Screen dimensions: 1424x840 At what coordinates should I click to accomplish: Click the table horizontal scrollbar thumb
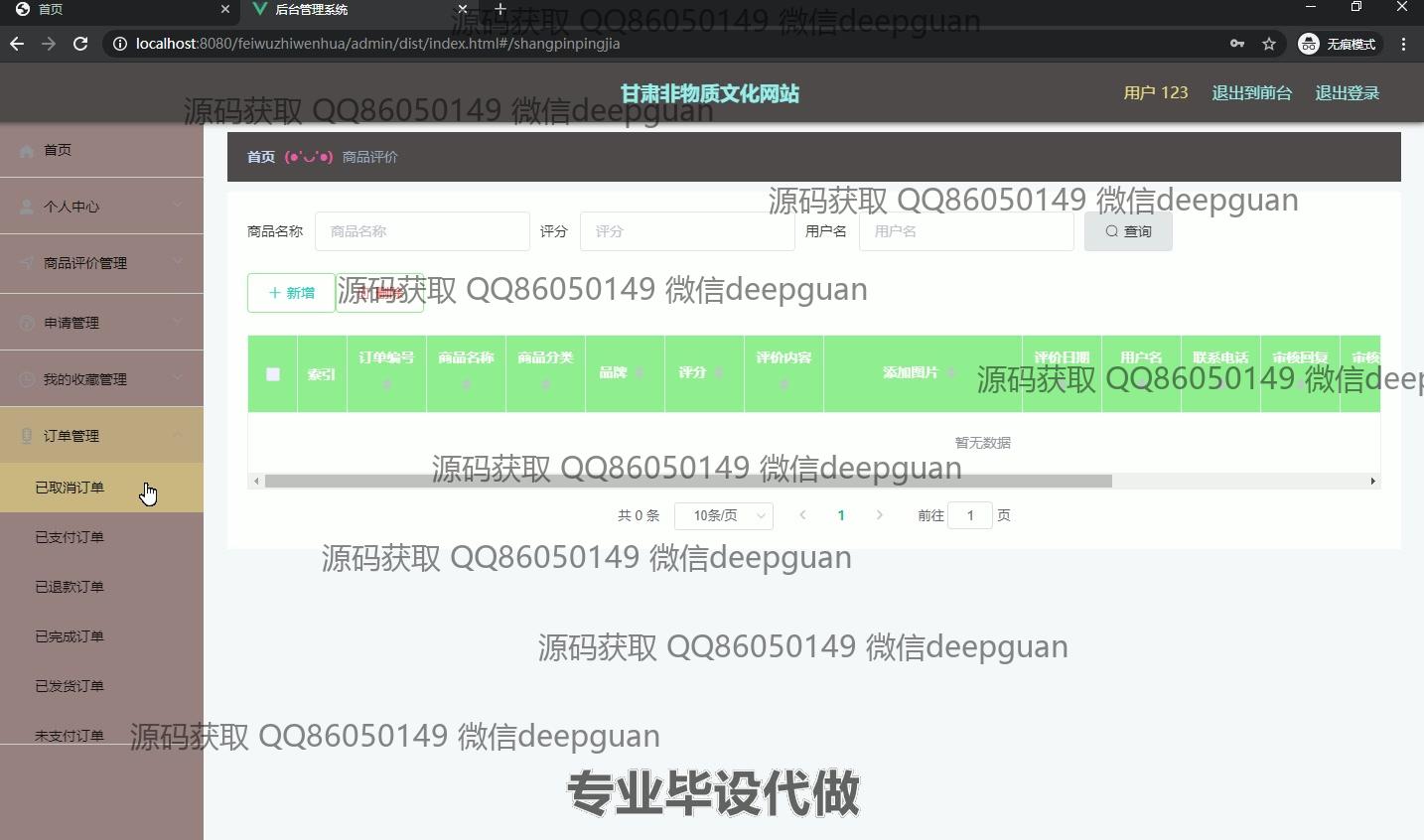tap(688, 481)
